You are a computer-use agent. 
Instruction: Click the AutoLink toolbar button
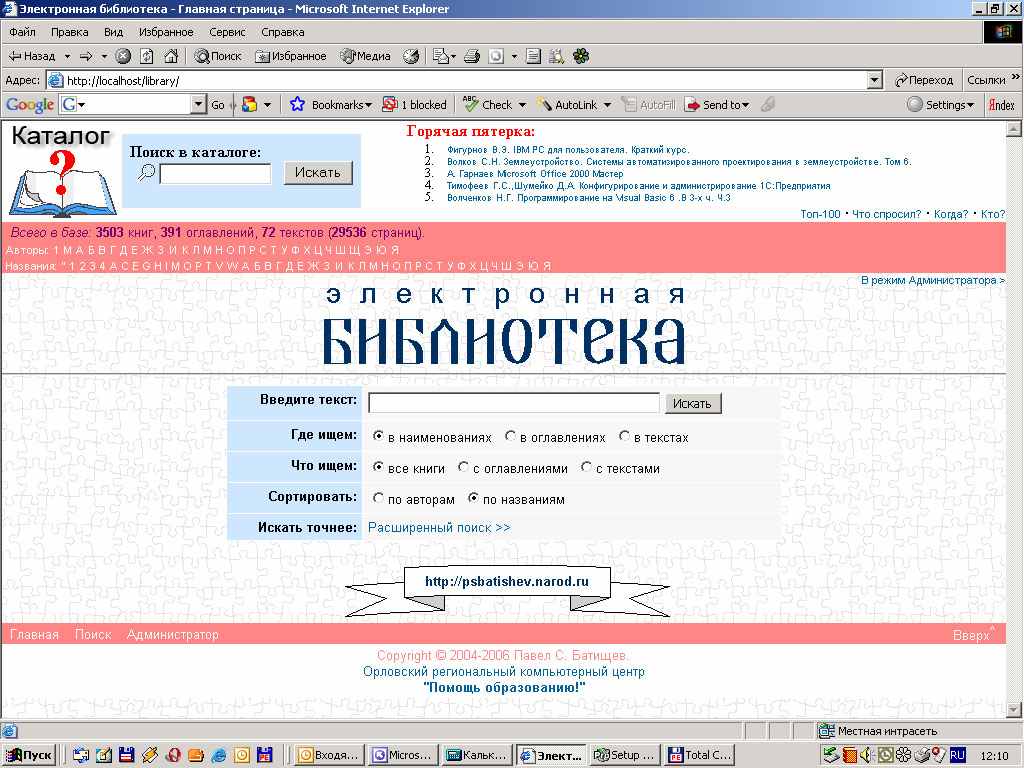(x=567, y=104)
